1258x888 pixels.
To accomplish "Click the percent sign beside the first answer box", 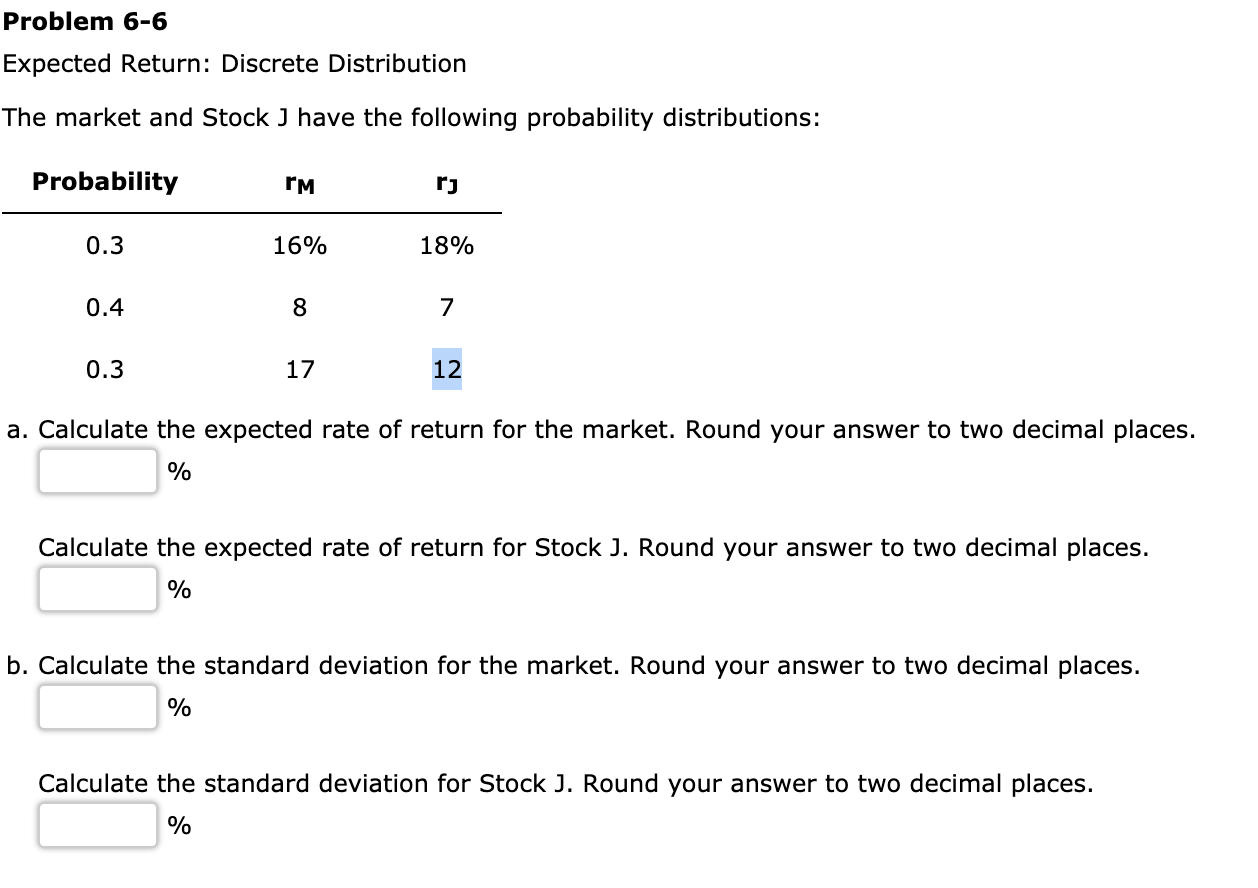I will (x=178, y=470).
